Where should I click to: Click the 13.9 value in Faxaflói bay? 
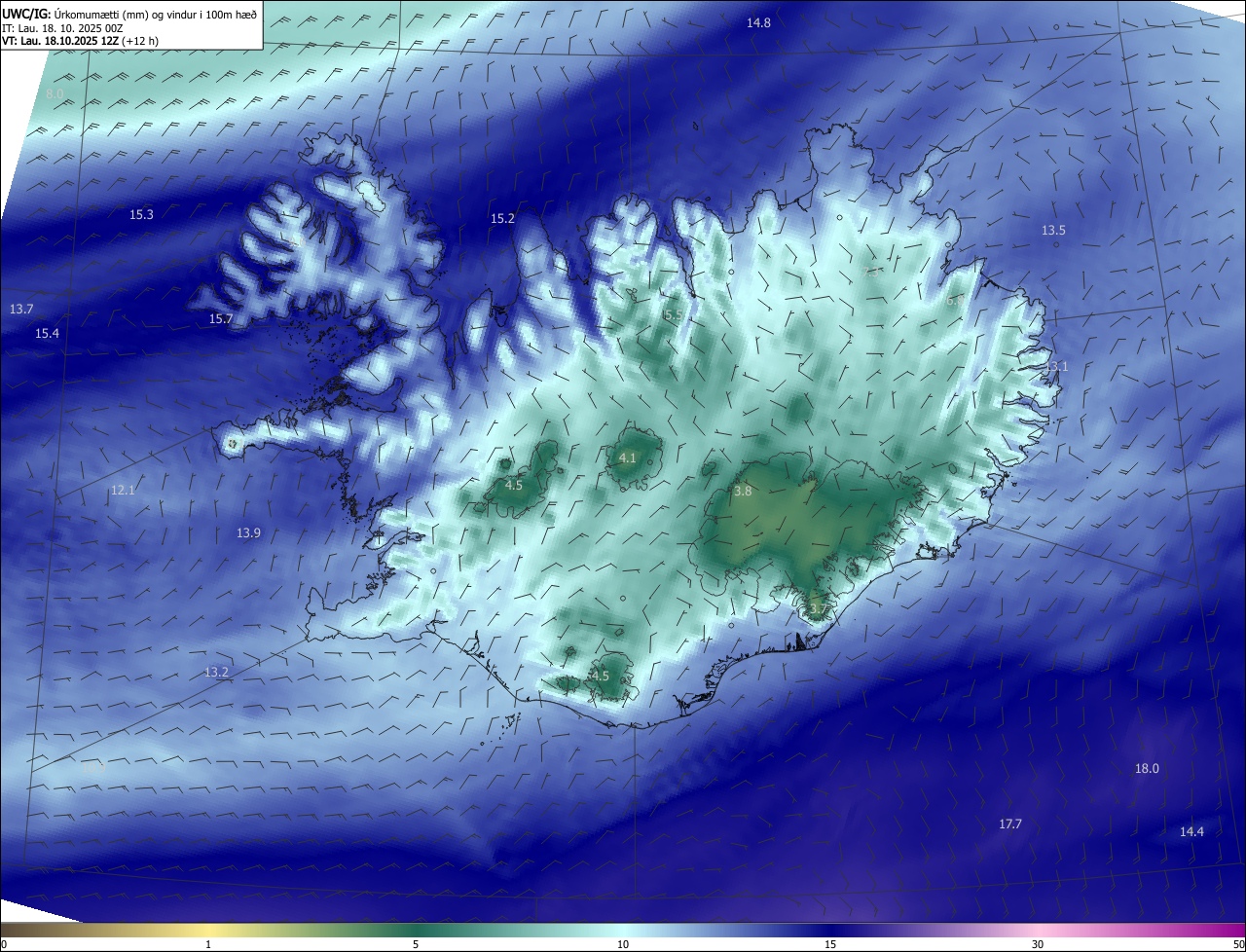point(248,533)
